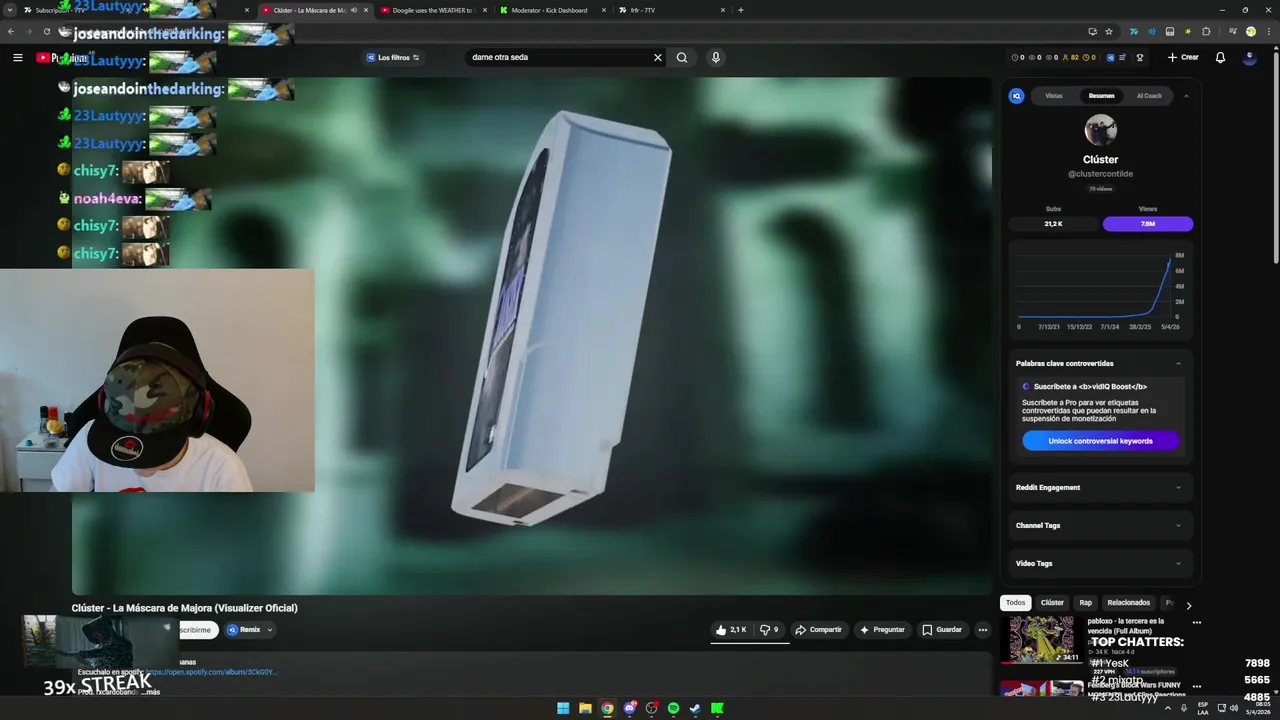Click the Clúster channel avatar in vidIQ
1280x720 pixels.
pos(1100,130)
